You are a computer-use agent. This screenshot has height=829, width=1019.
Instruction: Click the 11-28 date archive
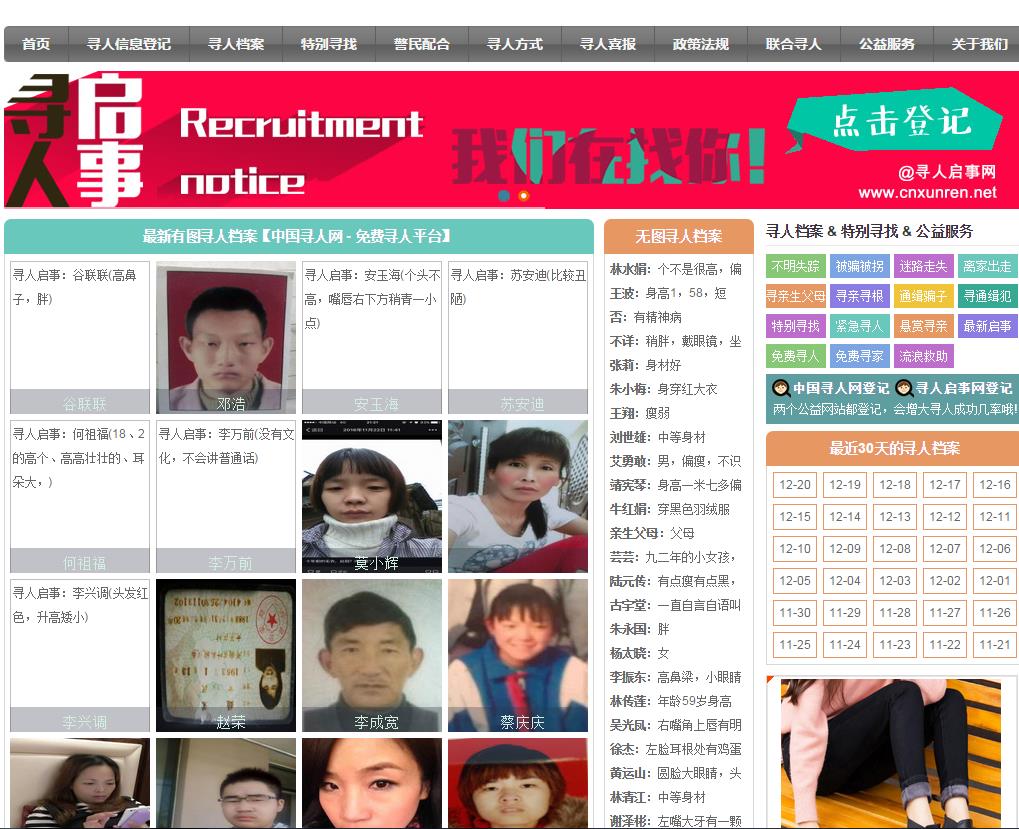[x=895, y=613]
